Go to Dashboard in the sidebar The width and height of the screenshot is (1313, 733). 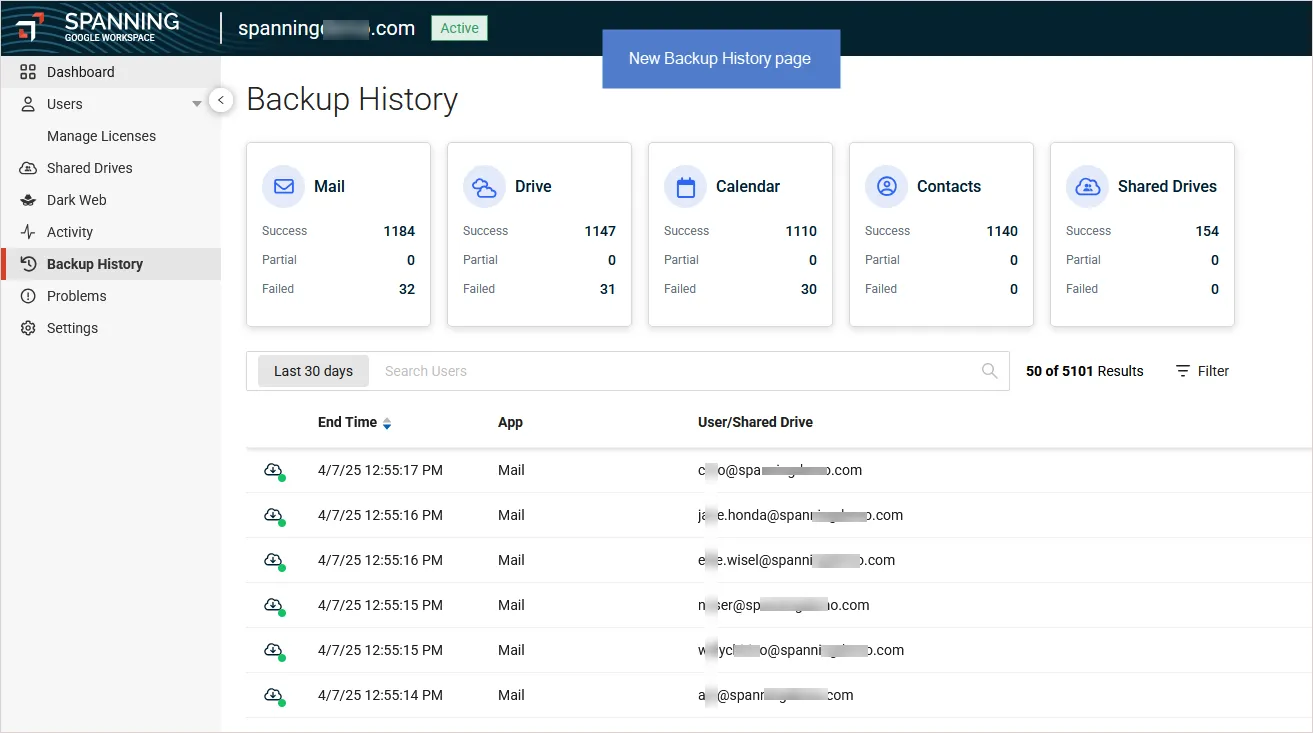click(80, 72)
